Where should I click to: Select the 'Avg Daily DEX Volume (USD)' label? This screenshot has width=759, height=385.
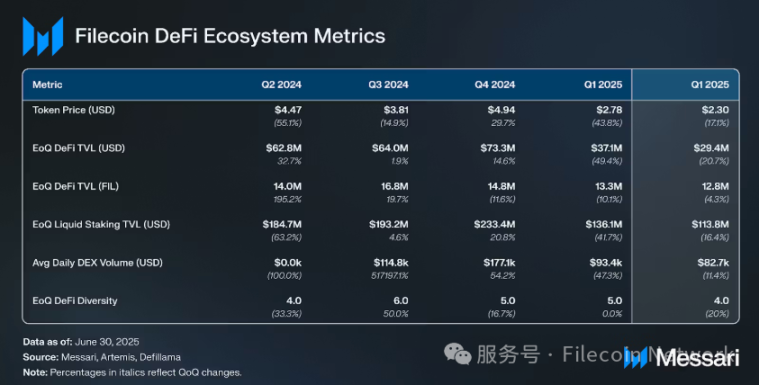97,263
